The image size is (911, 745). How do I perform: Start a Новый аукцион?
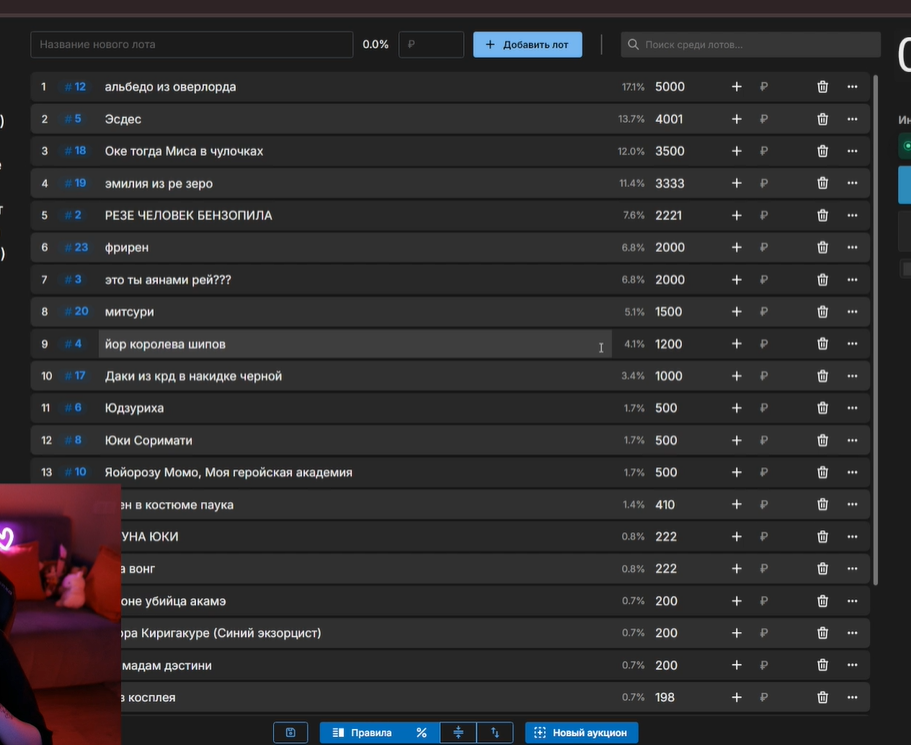point(581,733)
